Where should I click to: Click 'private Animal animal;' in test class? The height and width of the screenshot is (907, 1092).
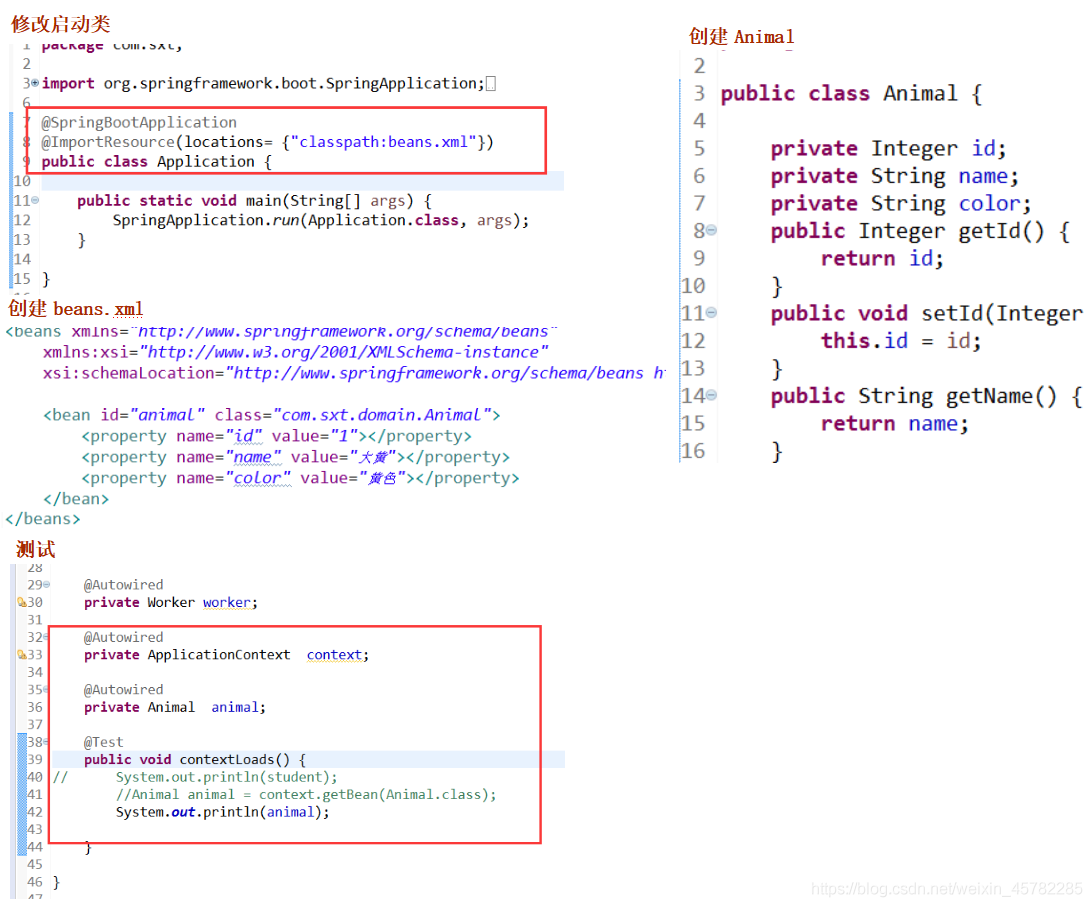[x=175, y=707]
